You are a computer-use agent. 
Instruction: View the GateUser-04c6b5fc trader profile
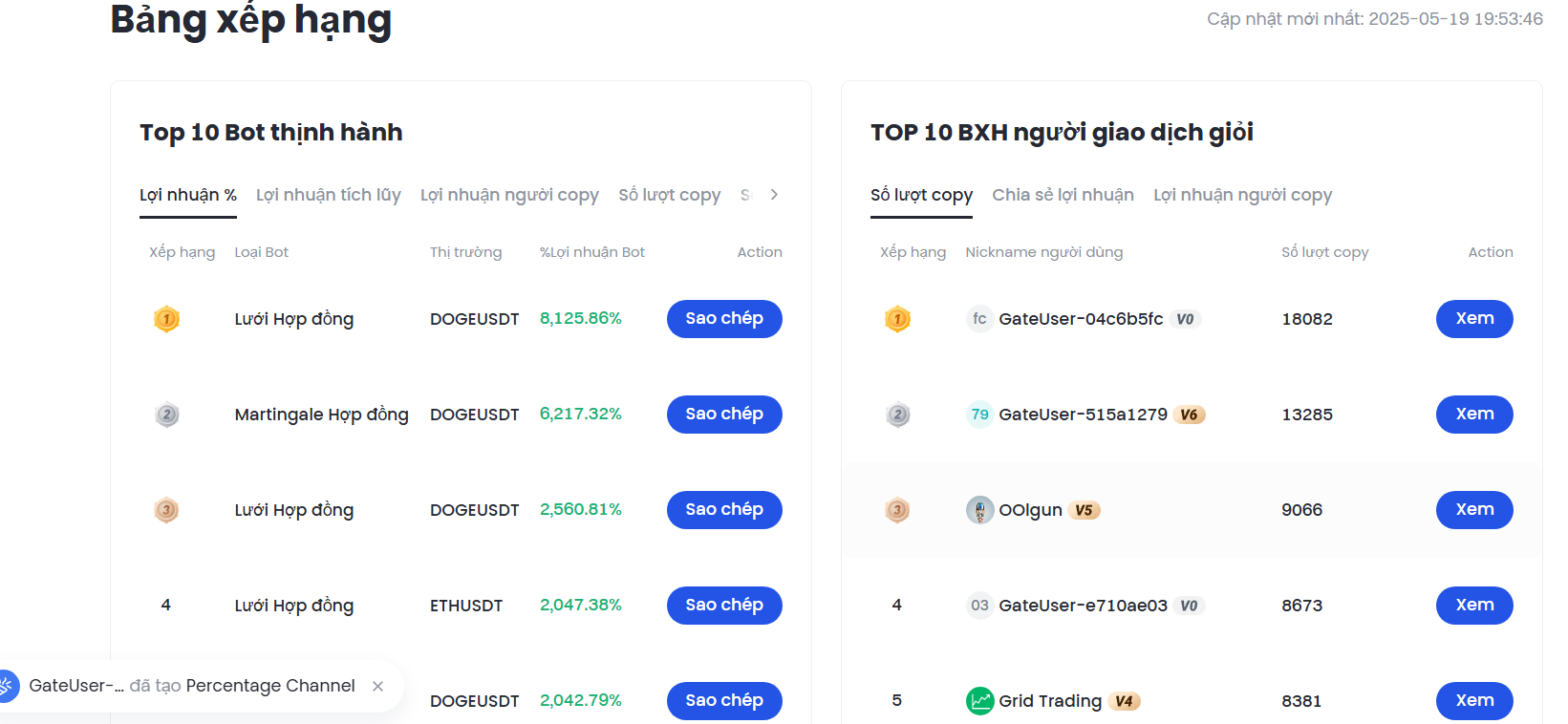pos(1473,319)
